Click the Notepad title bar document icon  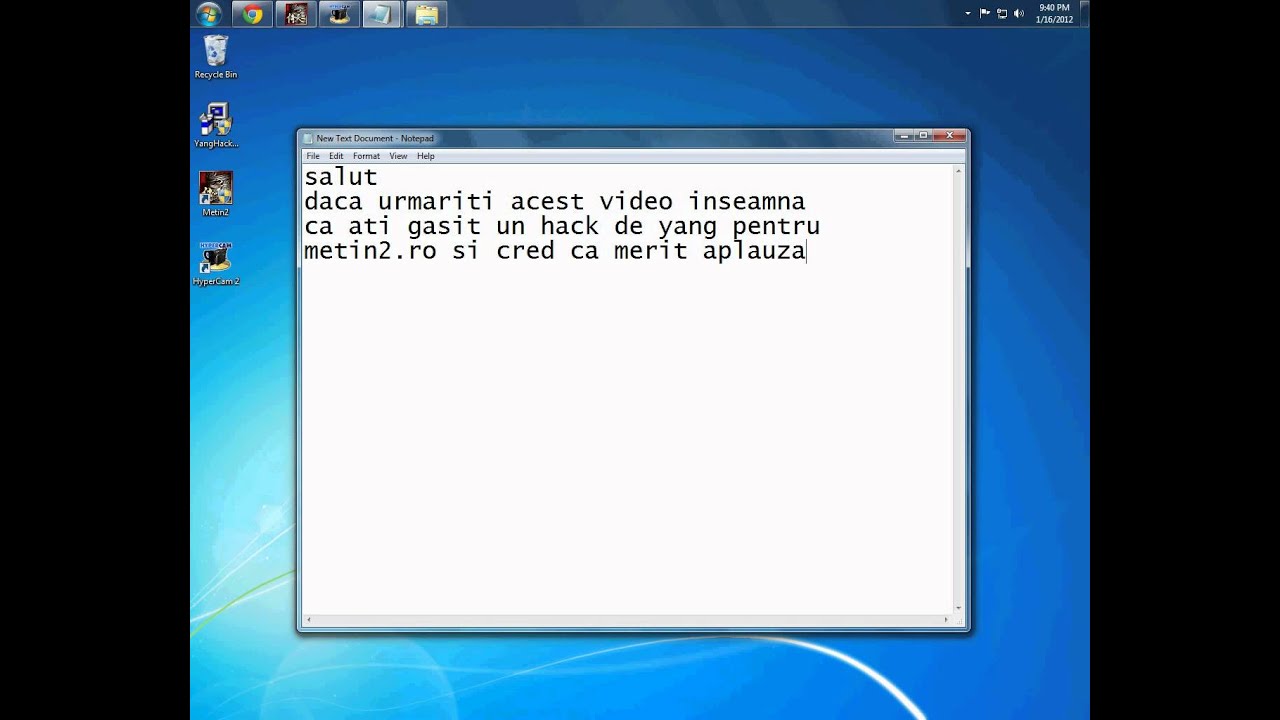308,138
